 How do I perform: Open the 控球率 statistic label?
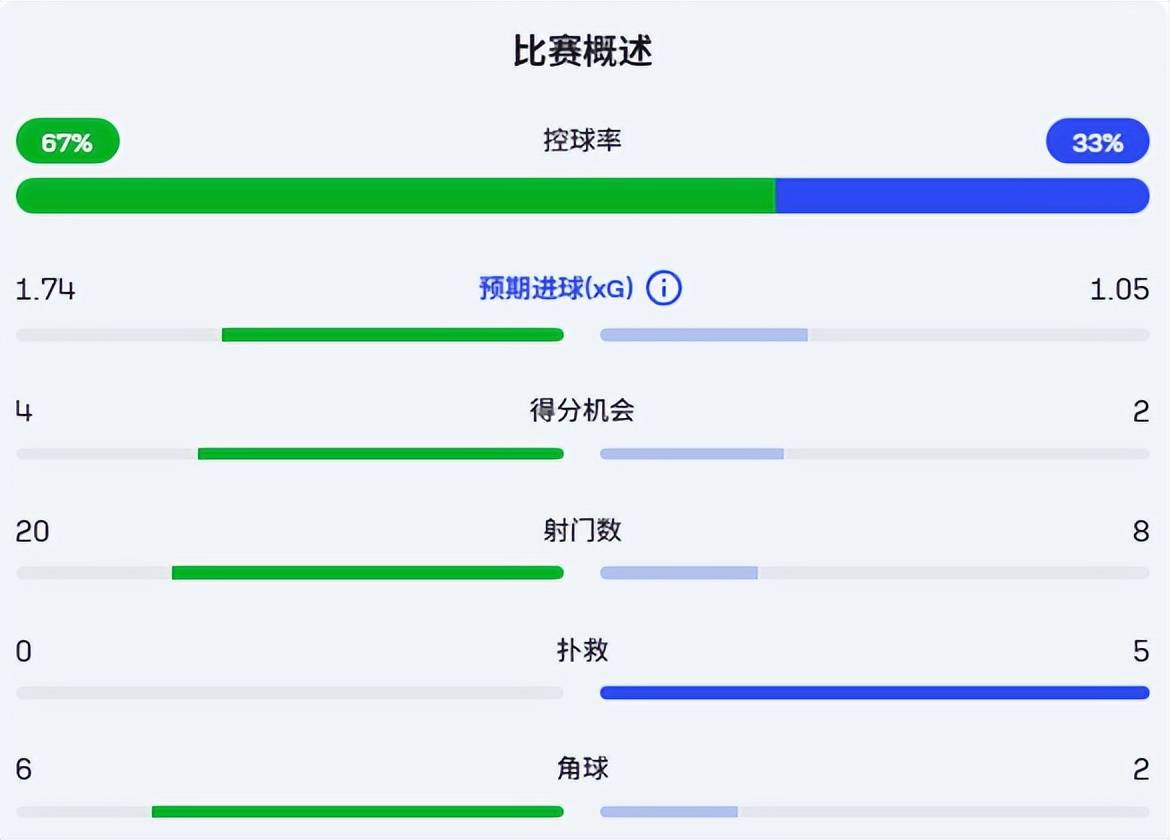click(x=583, y=141)
